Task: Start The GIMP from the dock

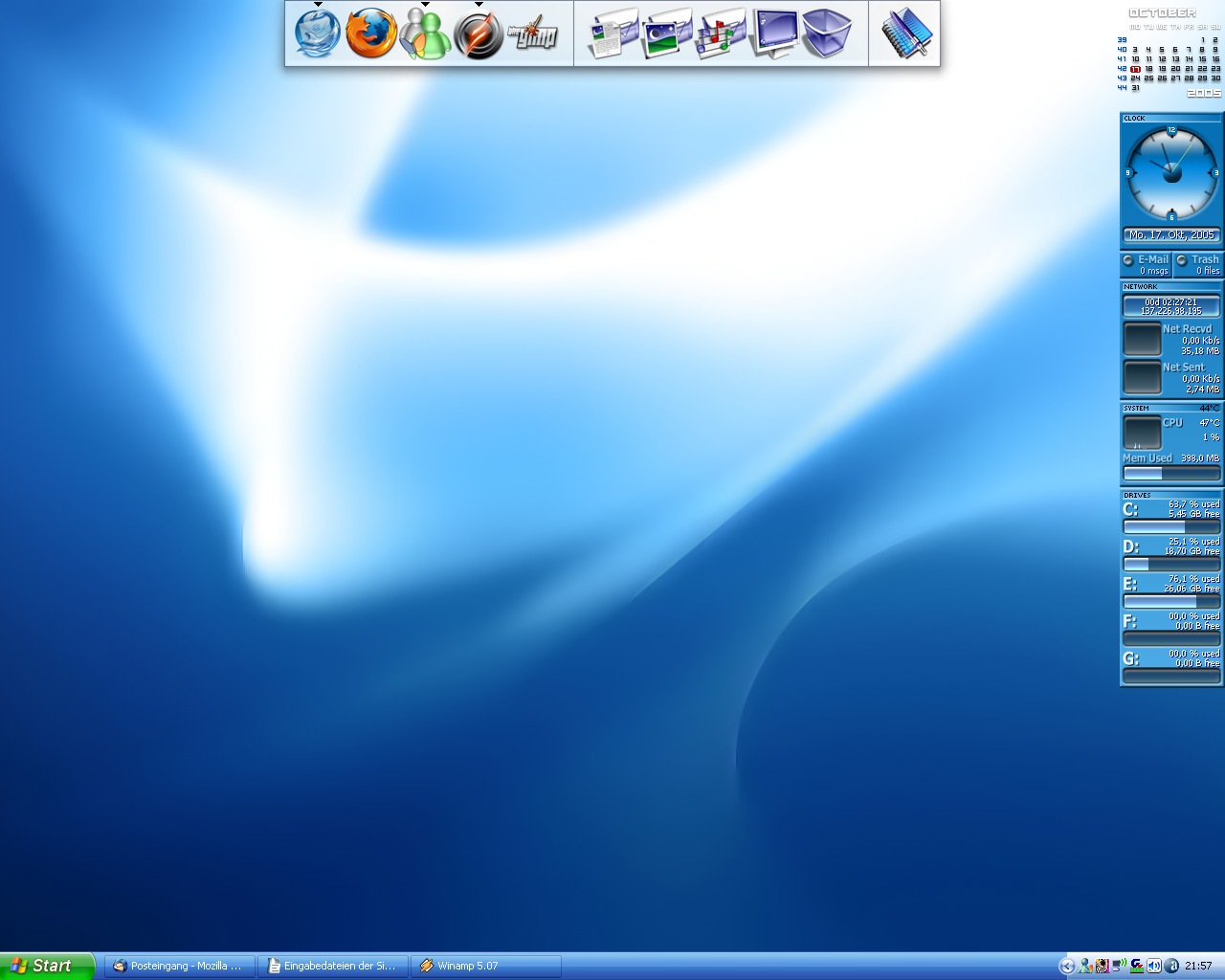Action: pyautogui.click(x=531, y=34)
